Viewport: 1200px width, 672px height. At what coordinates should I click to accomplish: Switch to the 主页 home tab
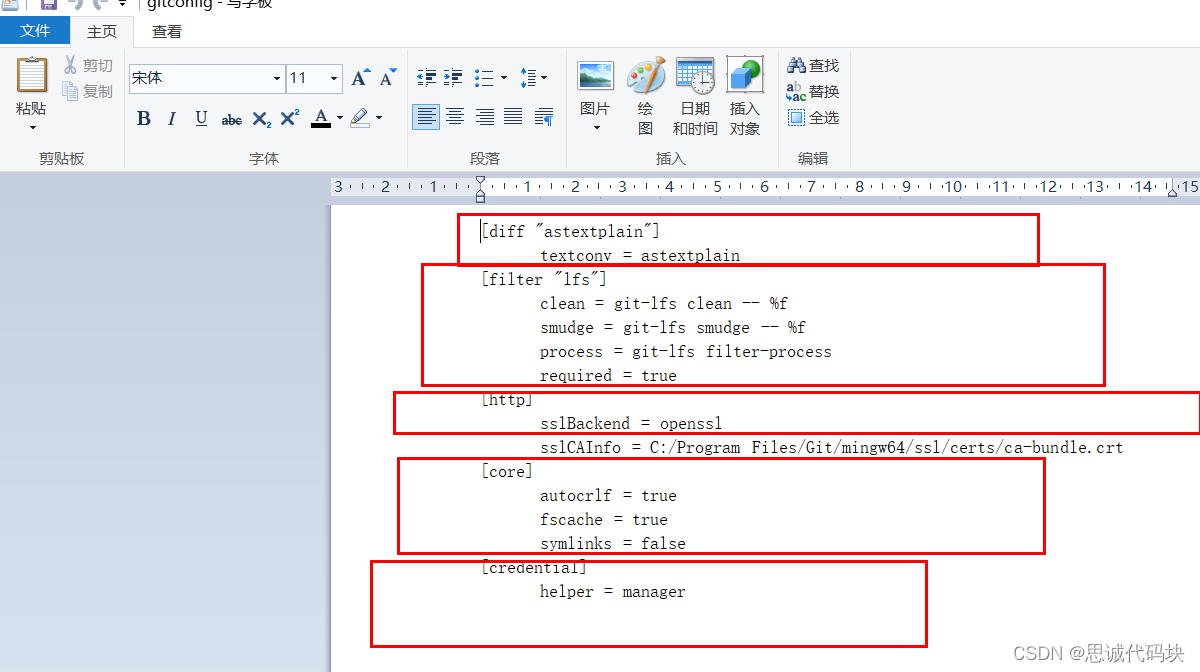[x=102, y=31]
